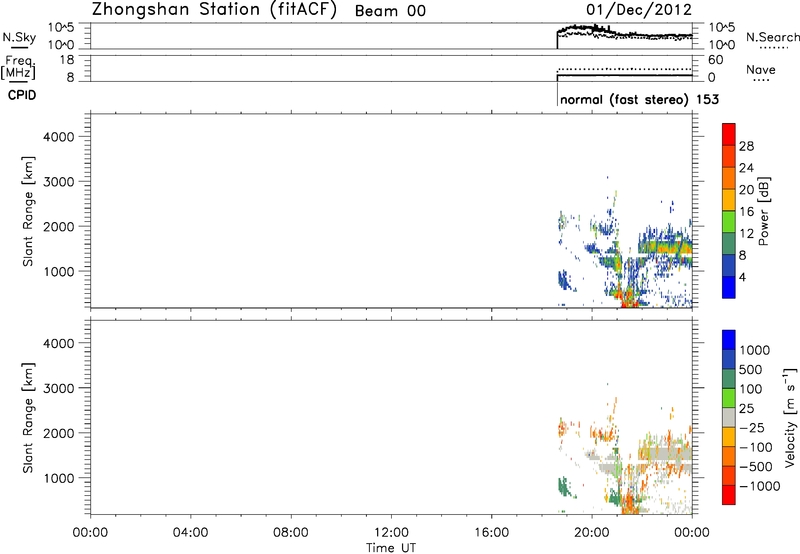Click Slant Range [km] label of velocity panel
800x554 pixels.
pos(28,418)
